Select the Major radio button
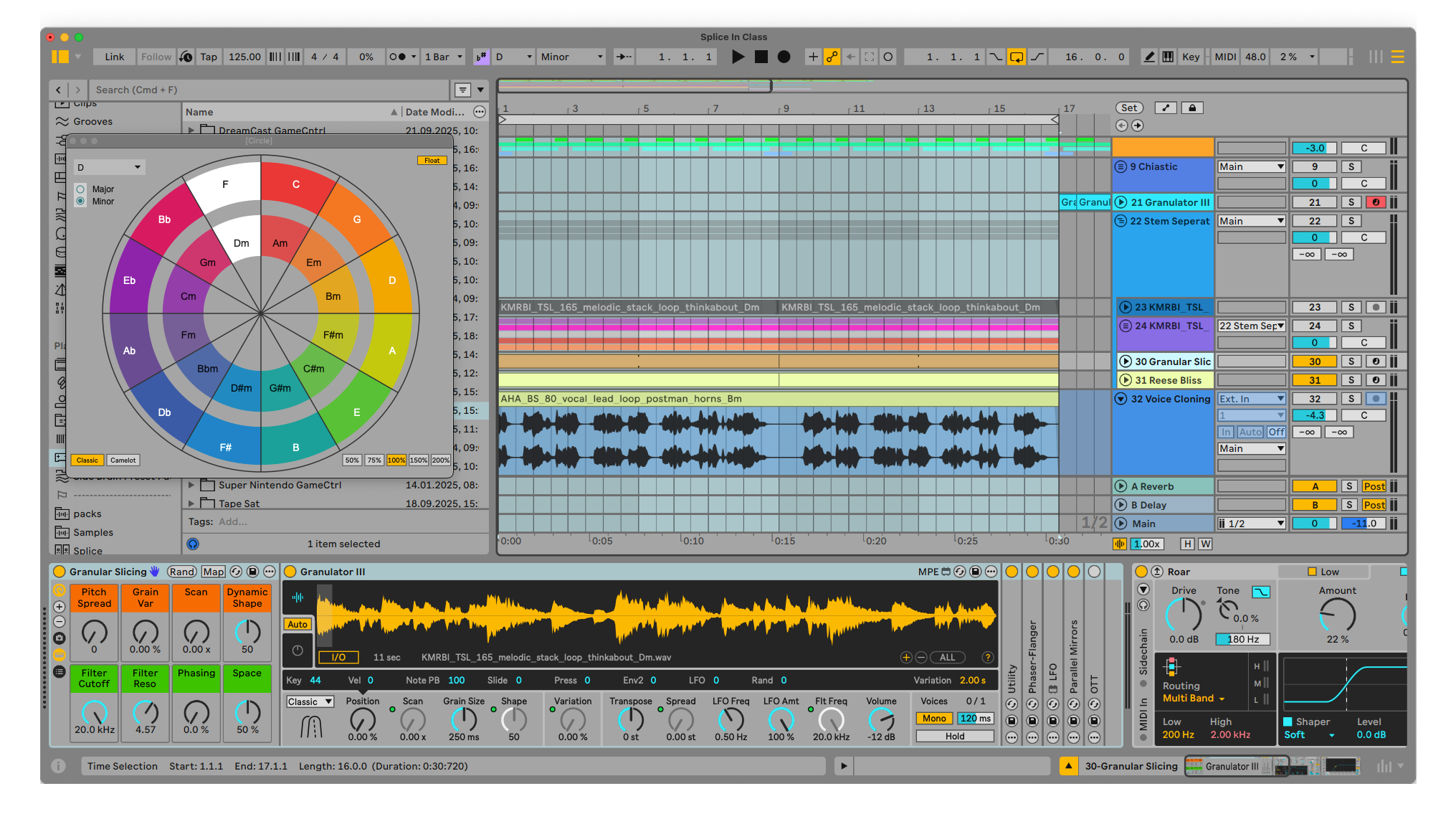Viewport: 1456px width, 837px height. pyautogui.click(x=80, y=189)
